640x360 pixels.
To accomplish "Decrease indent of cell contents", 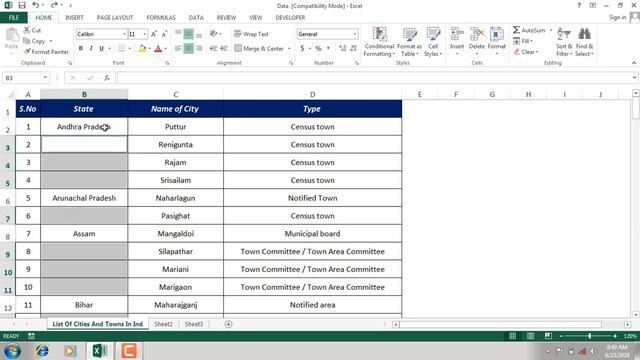I will point(213,49).
